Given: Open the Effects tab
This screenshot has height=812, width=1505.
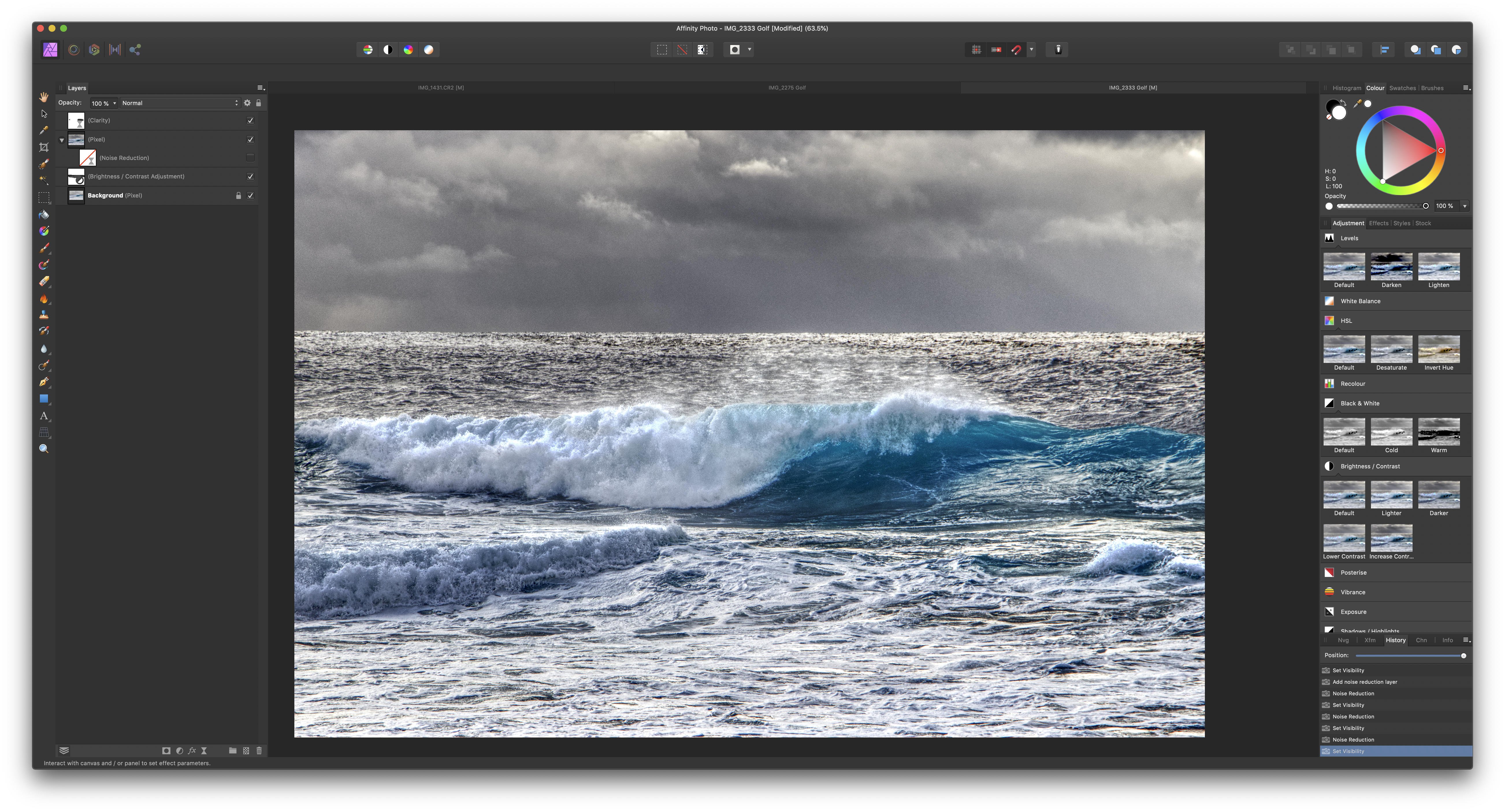Looking at the screenshot, I should [x=1378, y=224].
